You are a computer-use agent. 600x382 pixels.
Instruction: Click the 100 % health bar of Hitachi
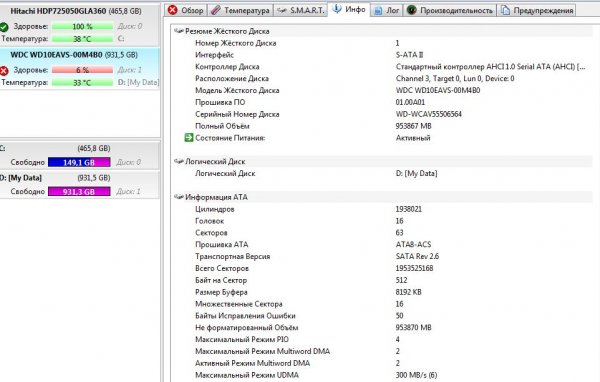pyautogui.click(x=82, y=26)
